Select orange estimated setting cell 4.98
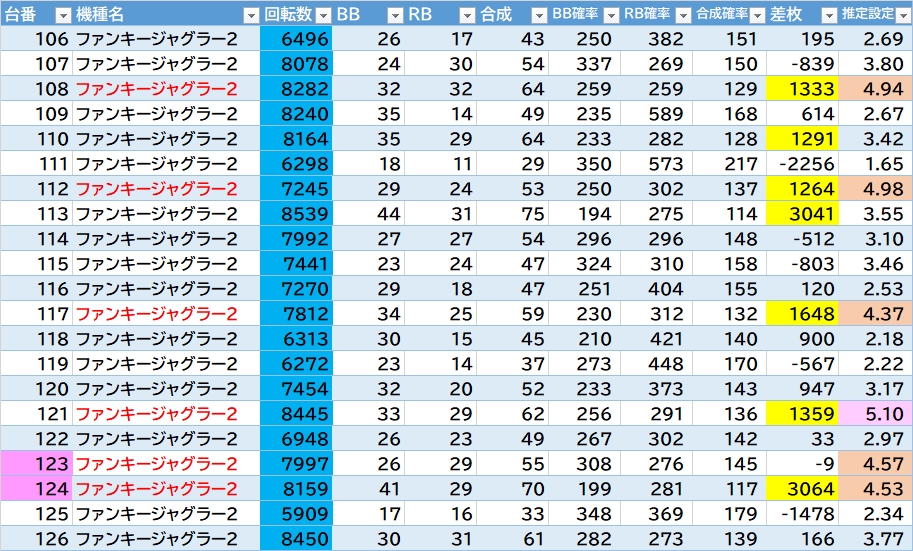913x551 pixels. tap(876, 189)
